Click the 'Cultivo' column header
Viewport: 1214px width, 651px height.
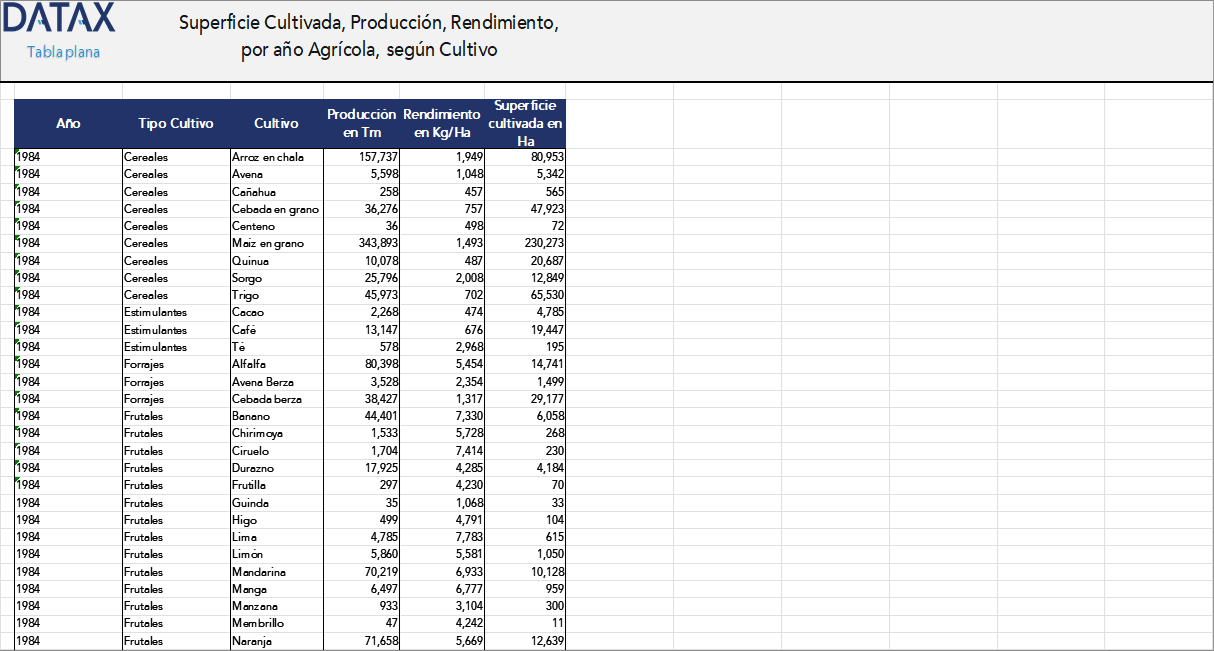coord(276,124)
